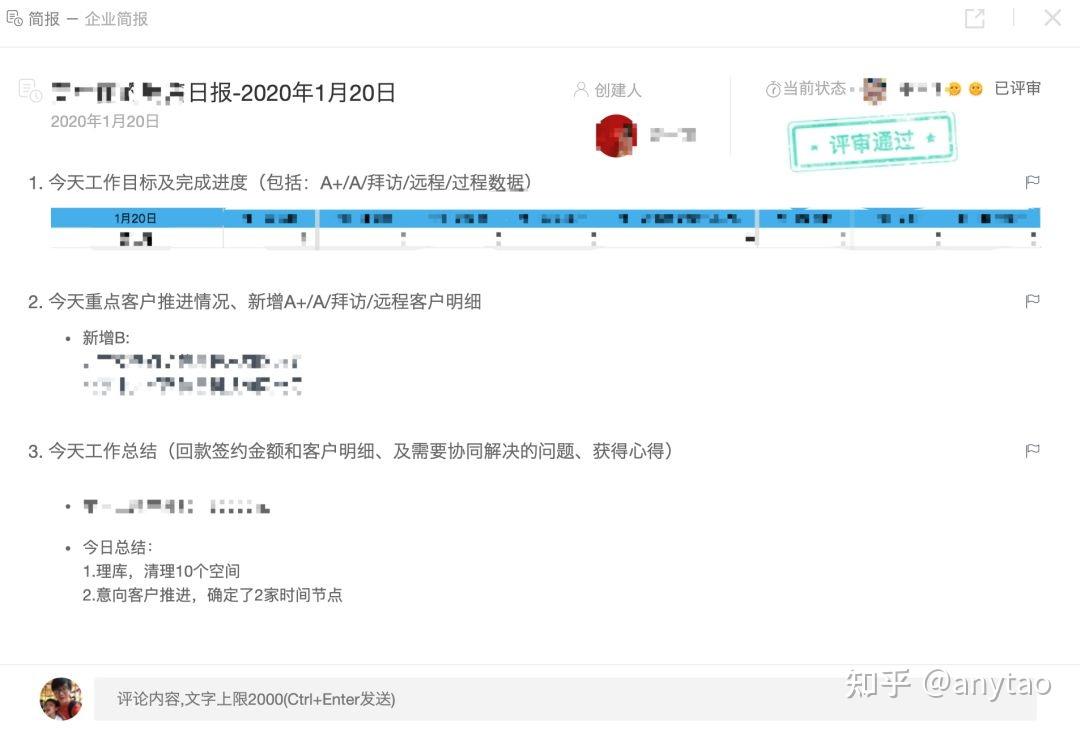The image size is (1080, 732).
Task: Select the 新增B: bullet text
Action: tap(106, 337)
